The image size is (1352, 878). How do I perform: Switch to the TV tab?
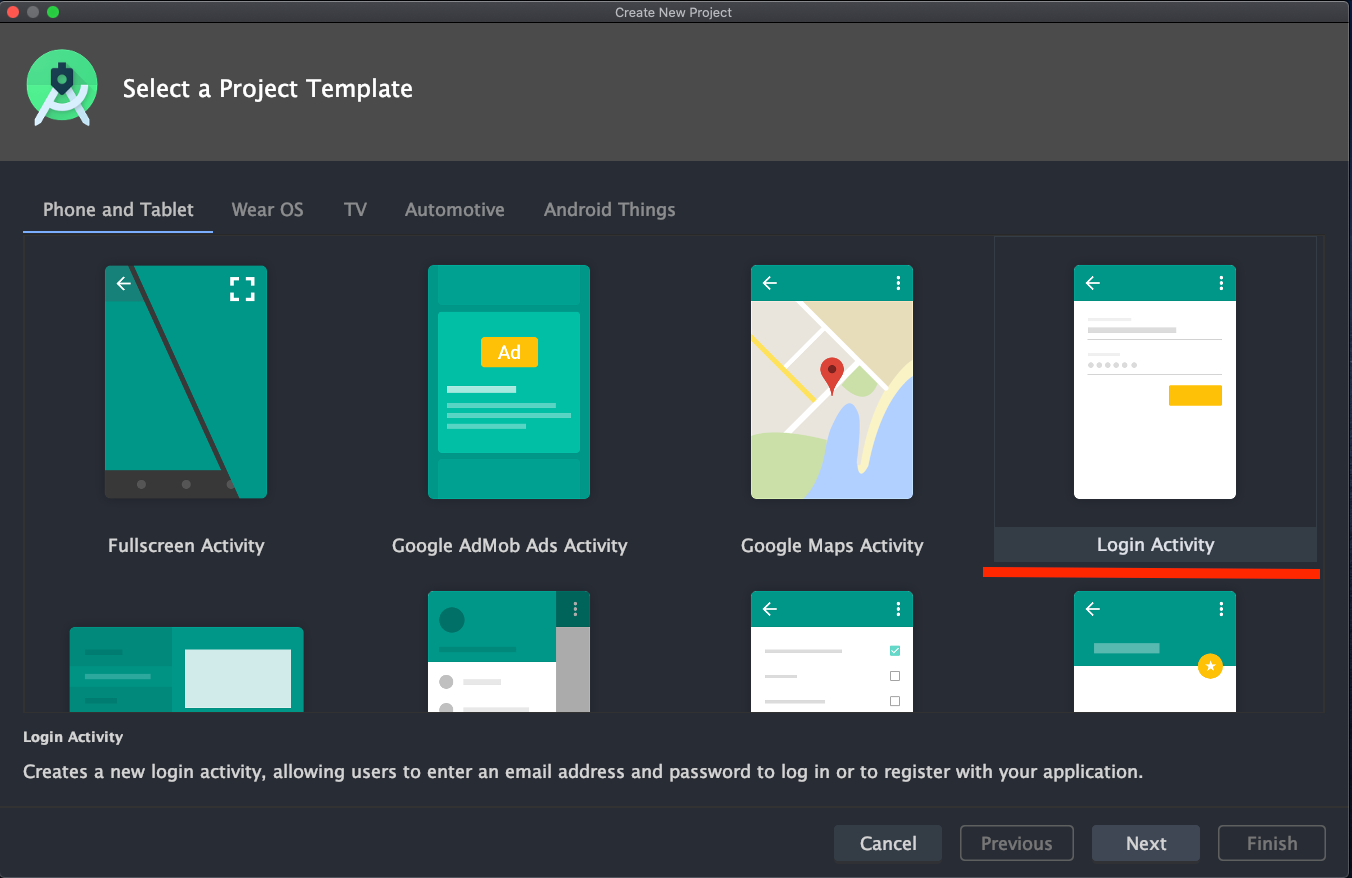click(x=355, y=210)
